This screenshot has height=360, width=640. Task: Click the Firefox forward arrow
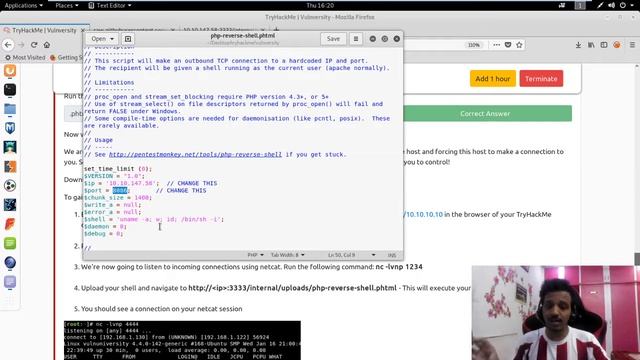(21, 45)
